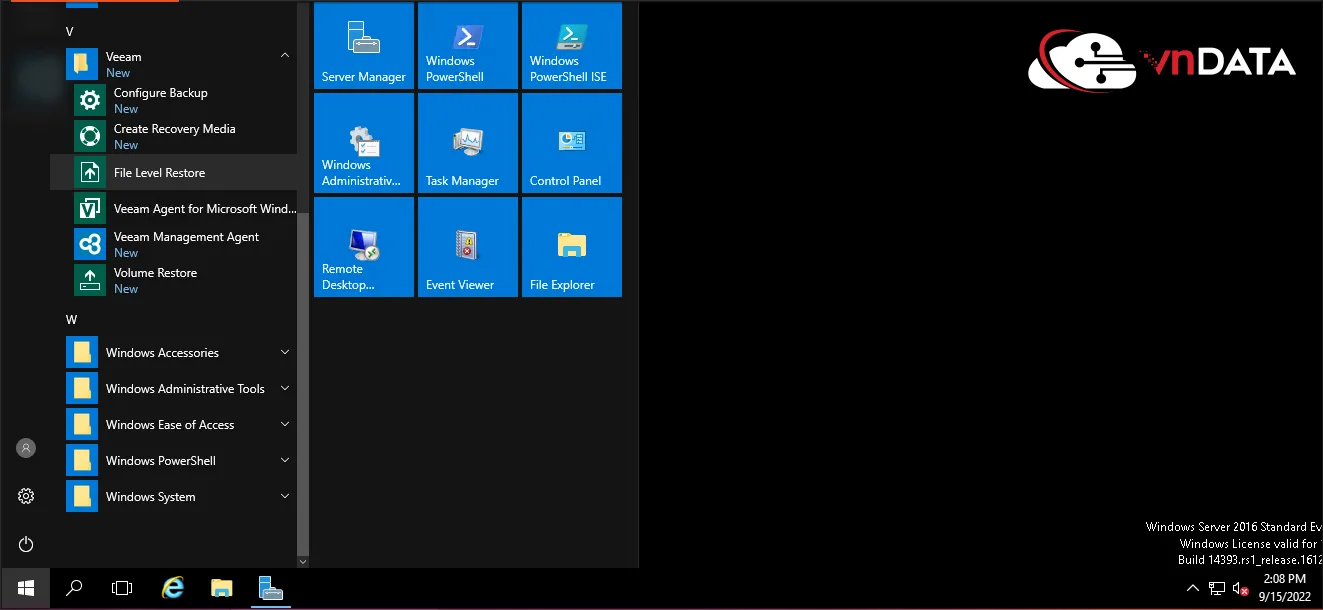
Task: Open Configure Backup from Veeam folder
Action: [175, 100]
